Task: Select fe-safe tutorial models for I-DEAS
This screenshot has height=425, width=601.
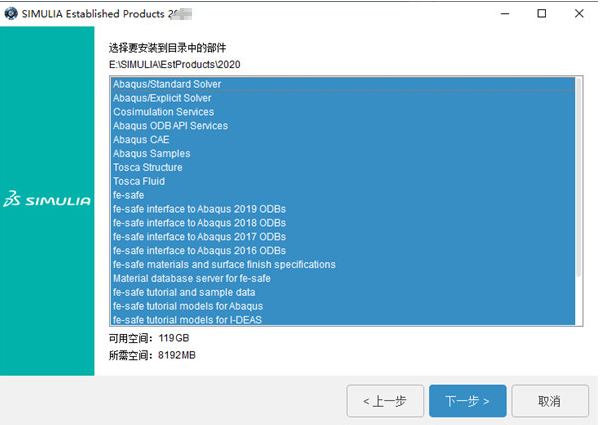Action: pyautogui.click(x=343, y=319)
